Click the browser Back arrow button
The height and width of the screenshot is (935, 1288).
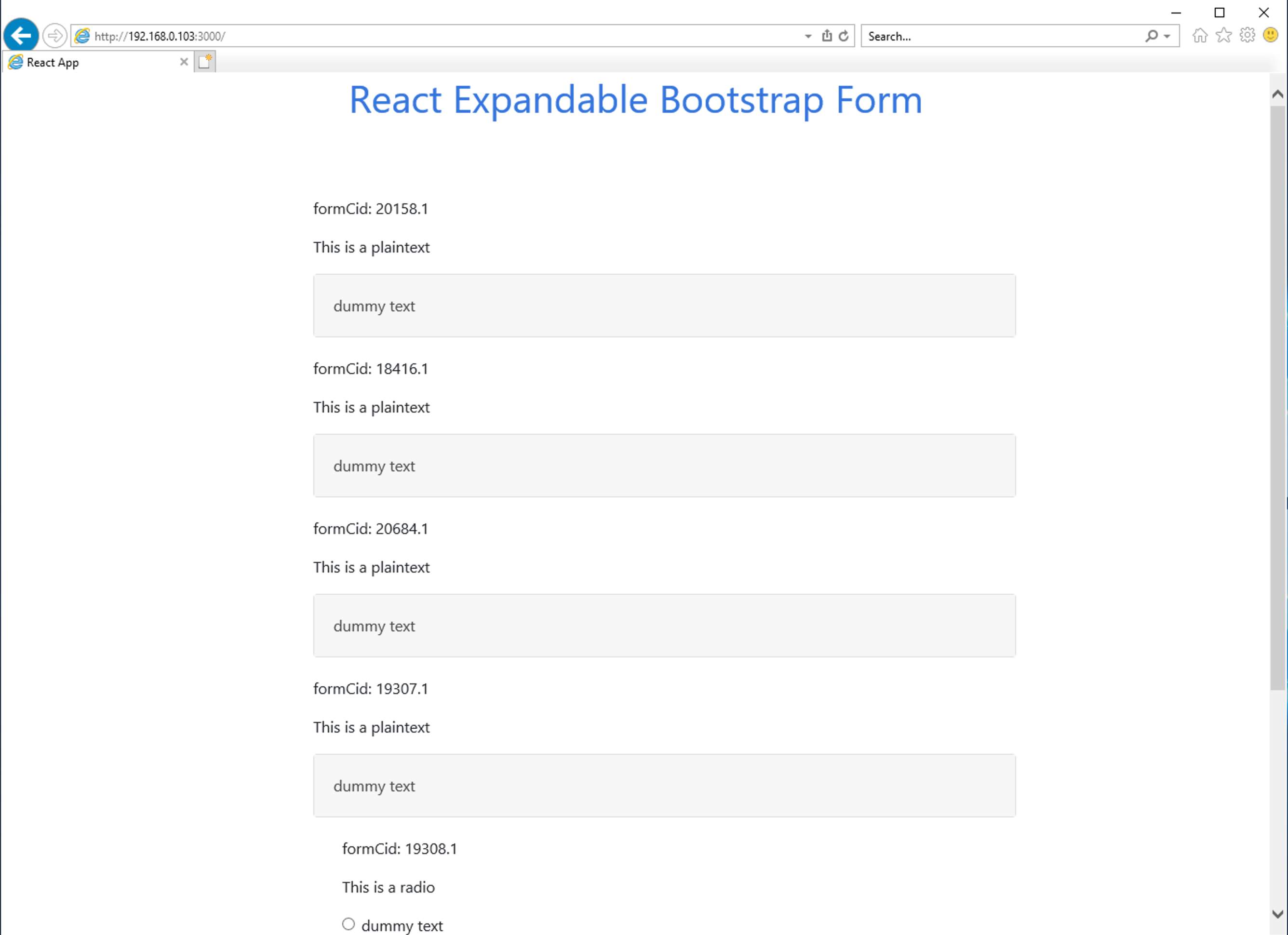tap(21, 36)
